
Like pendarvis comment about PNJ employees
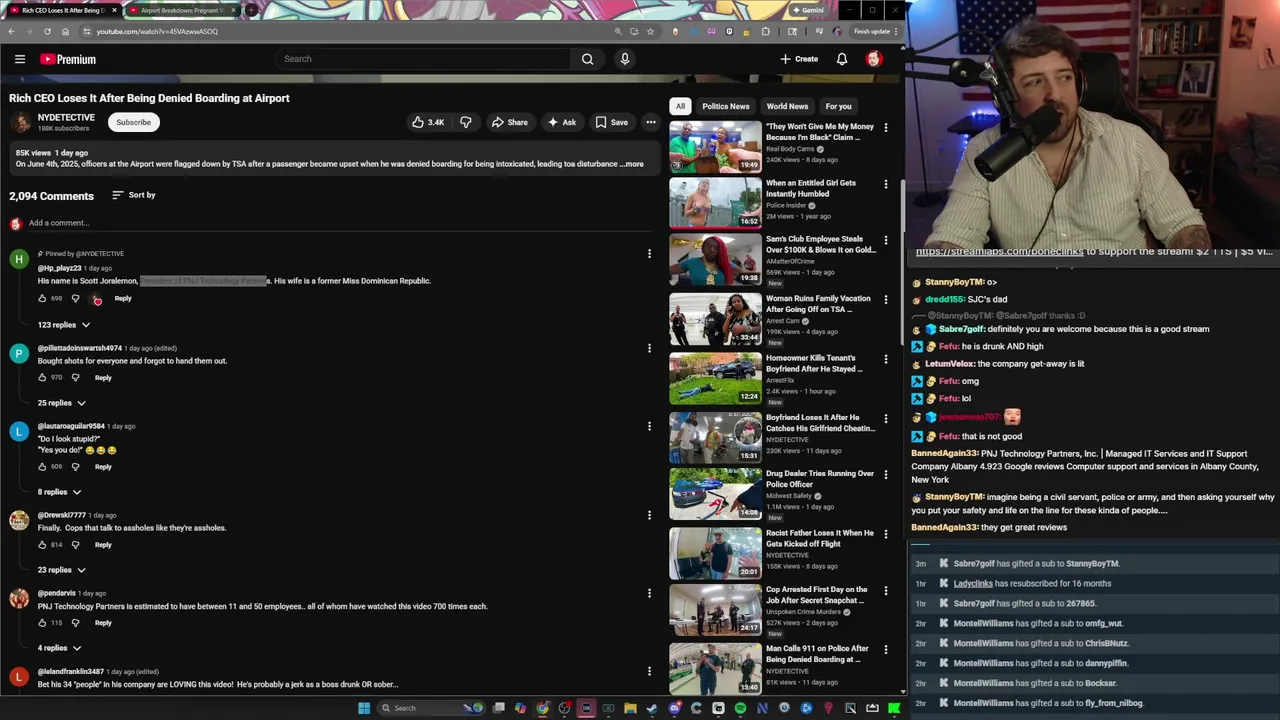(x=42, y=622)
